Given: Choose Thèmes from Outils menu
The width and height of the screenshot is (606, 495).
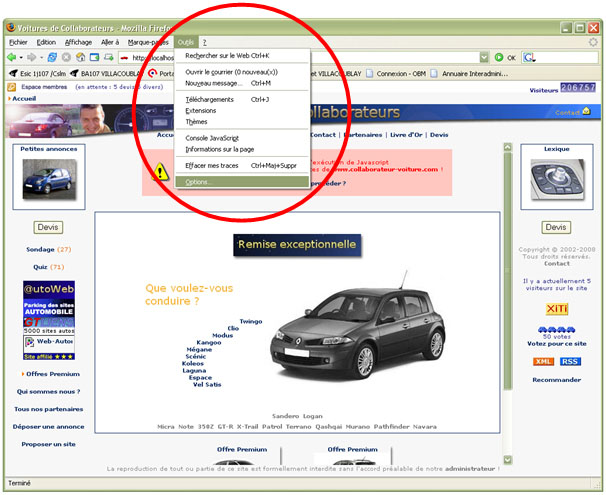Looking at the screenshot, I should tap(242, 122).
